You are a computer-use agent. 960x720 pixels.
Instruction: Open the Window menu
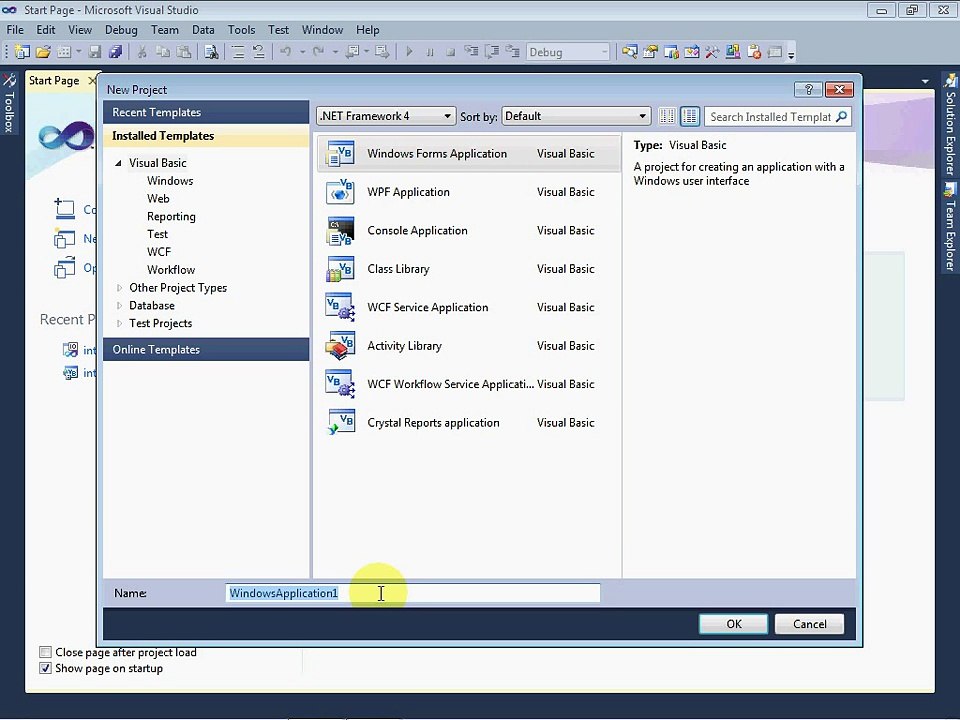[x=322, y=30]
